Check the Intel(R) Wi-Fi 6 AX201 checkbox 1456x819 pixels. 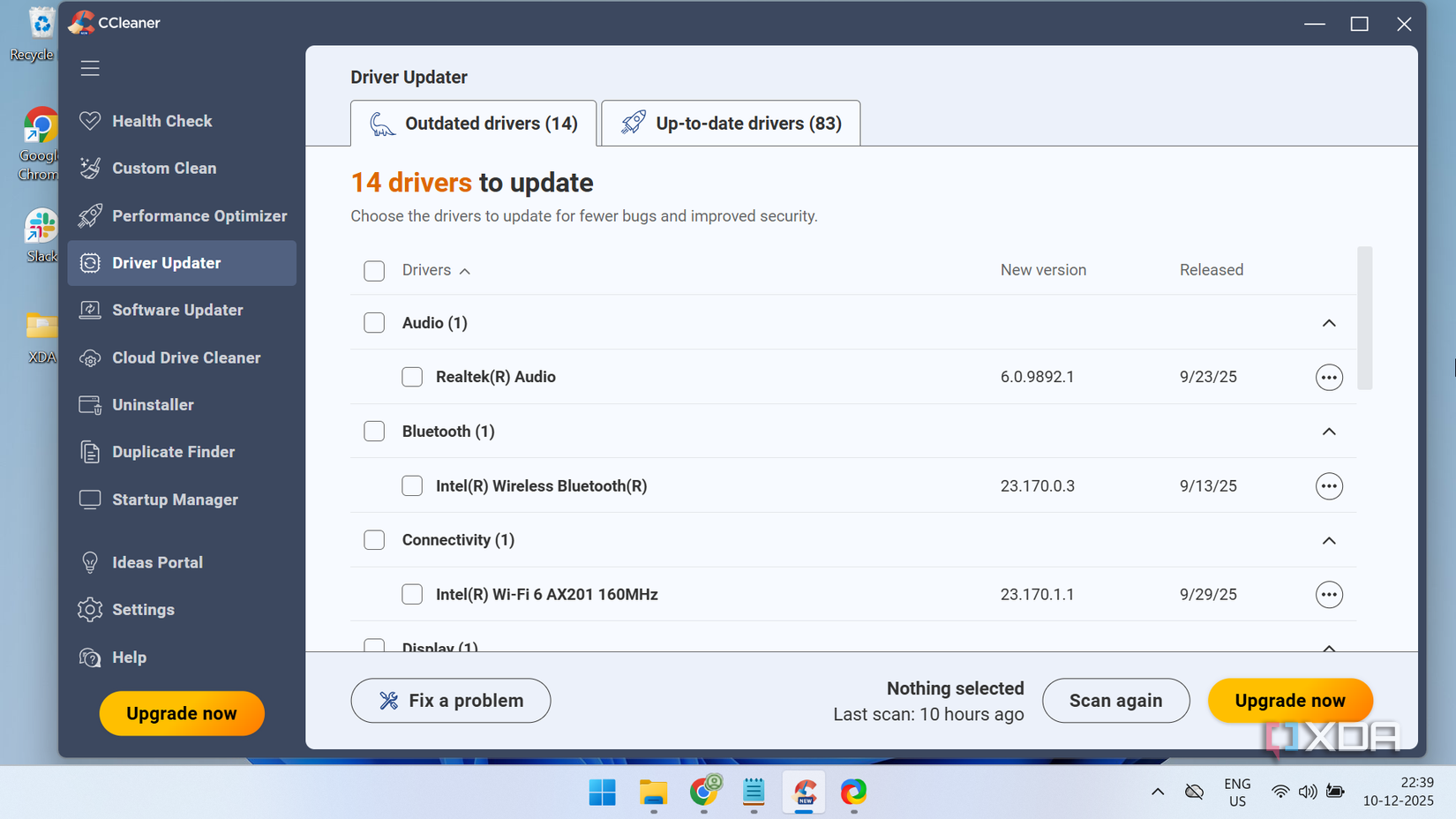pos(412,594)
